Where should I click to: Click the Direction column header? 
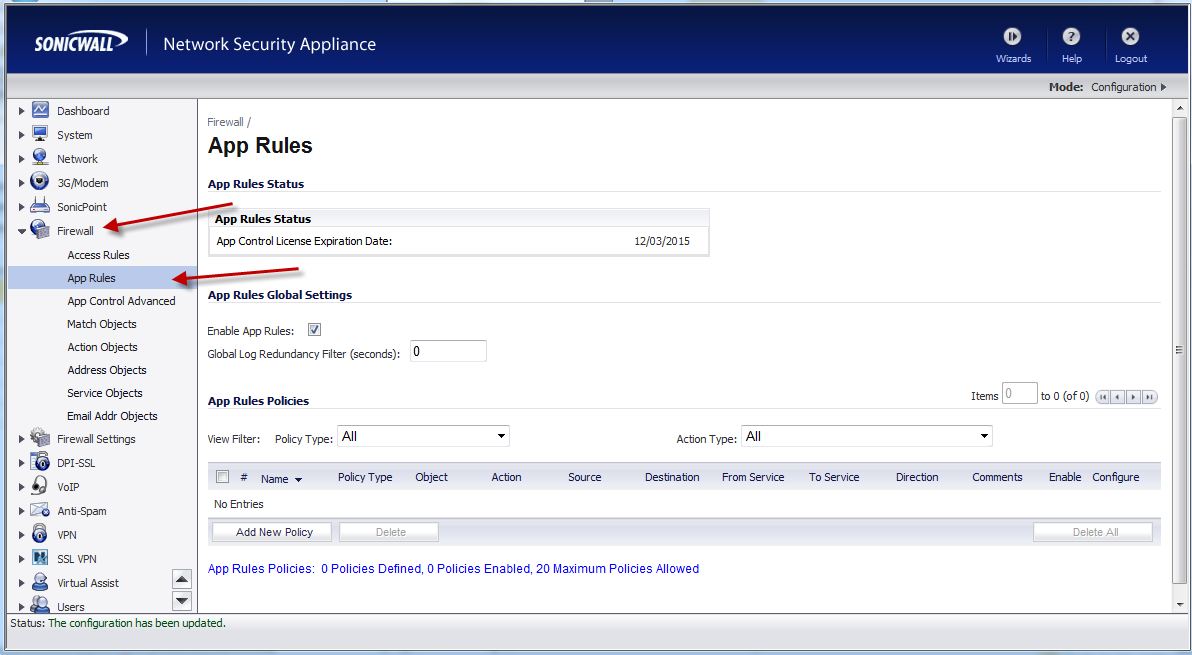pos(917,477)
